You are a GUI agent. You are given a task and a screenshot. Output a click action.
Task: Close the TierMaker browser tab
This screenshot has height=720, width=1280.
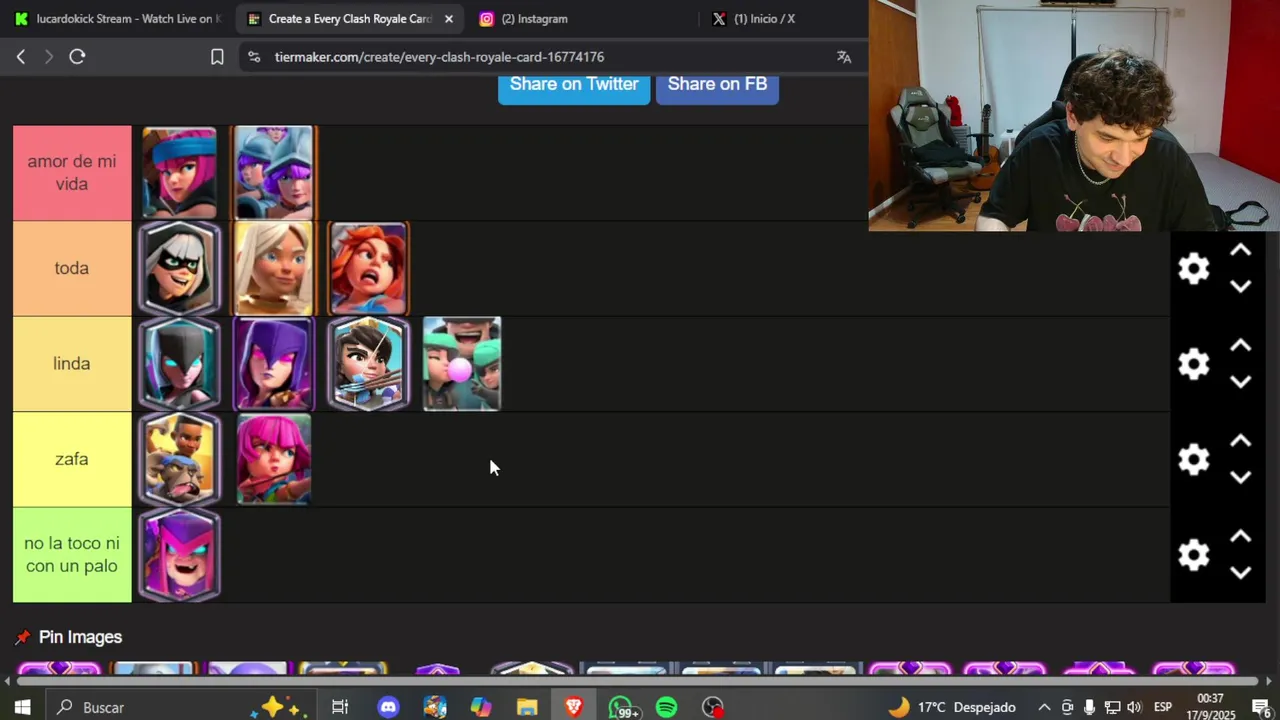pyautogui.click(x=448, y=19)
